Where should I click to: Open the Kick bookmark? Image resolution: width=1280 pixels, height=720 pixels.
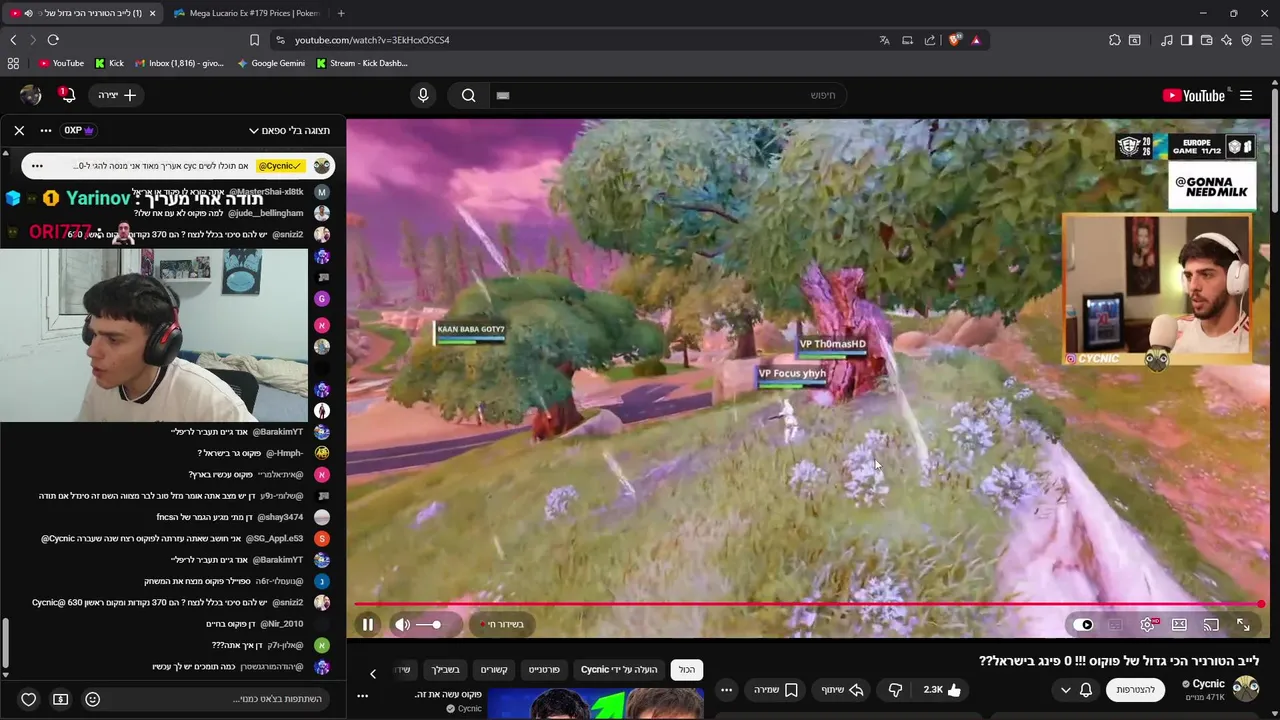coord(110,63)
